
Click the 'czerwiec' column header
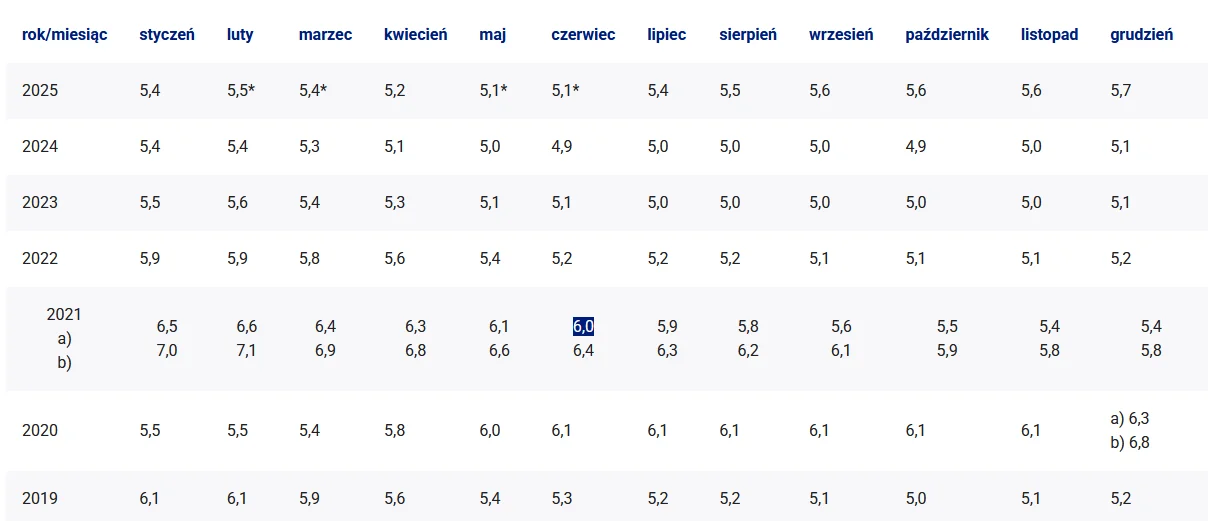pos(583,35)
